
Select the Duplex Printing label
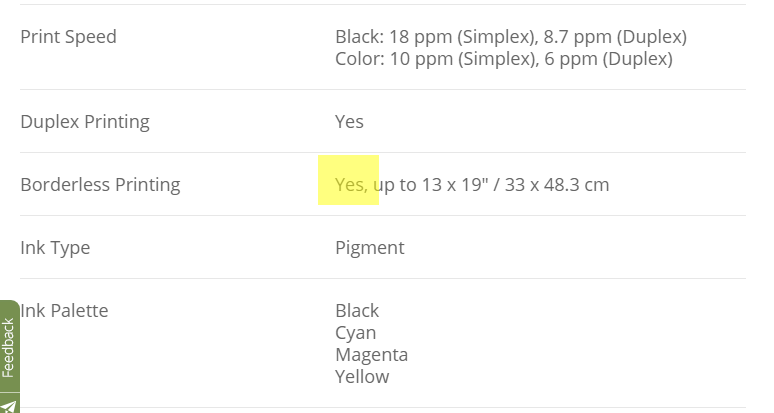(85, 121)
